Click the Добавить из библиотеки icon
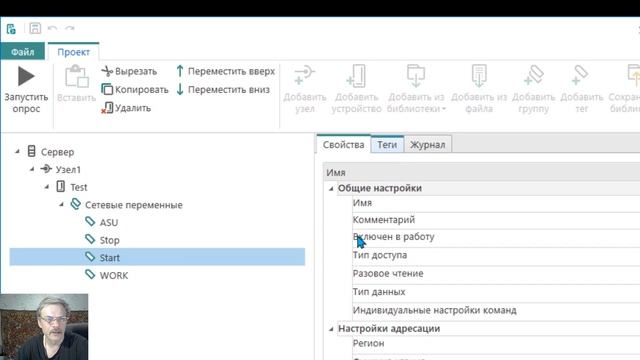Screen dimensions: 640x360 [416, 76]
